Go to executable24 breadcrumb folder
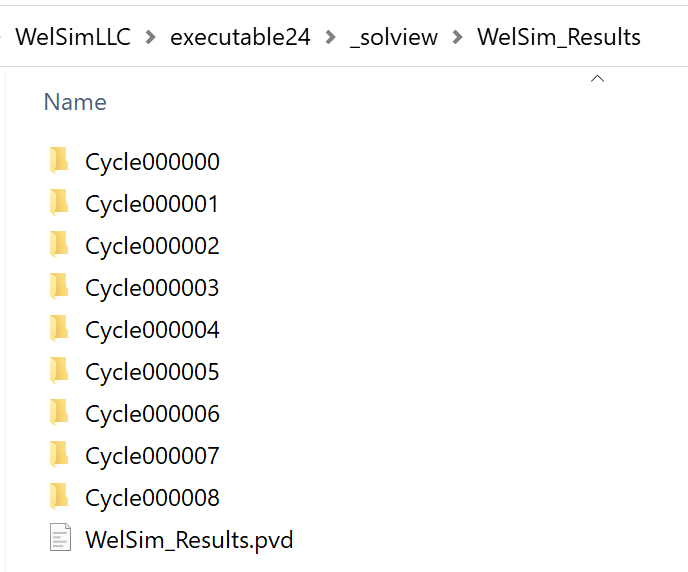 [240, 37]
